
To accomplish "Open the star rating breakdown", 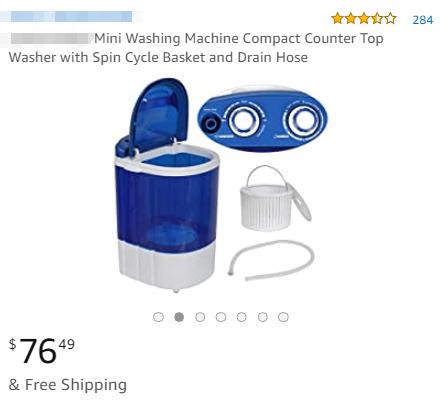I will click(364, 18).
